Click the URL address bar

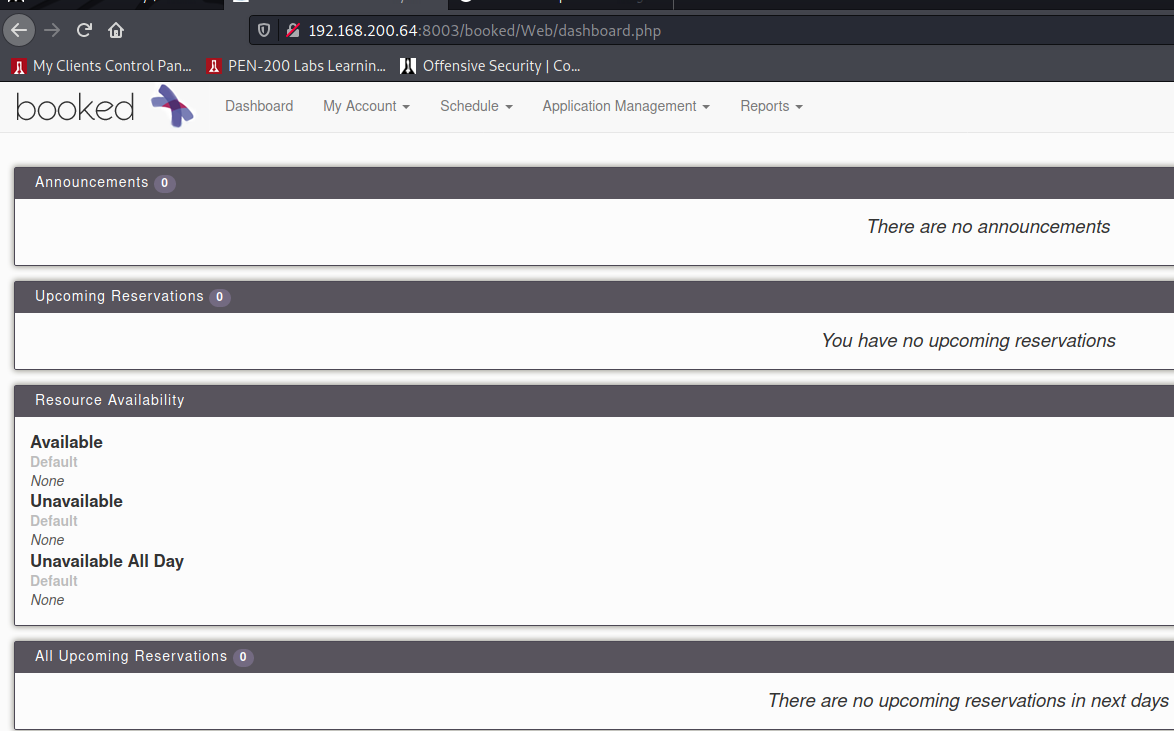[x=700, y=30]
